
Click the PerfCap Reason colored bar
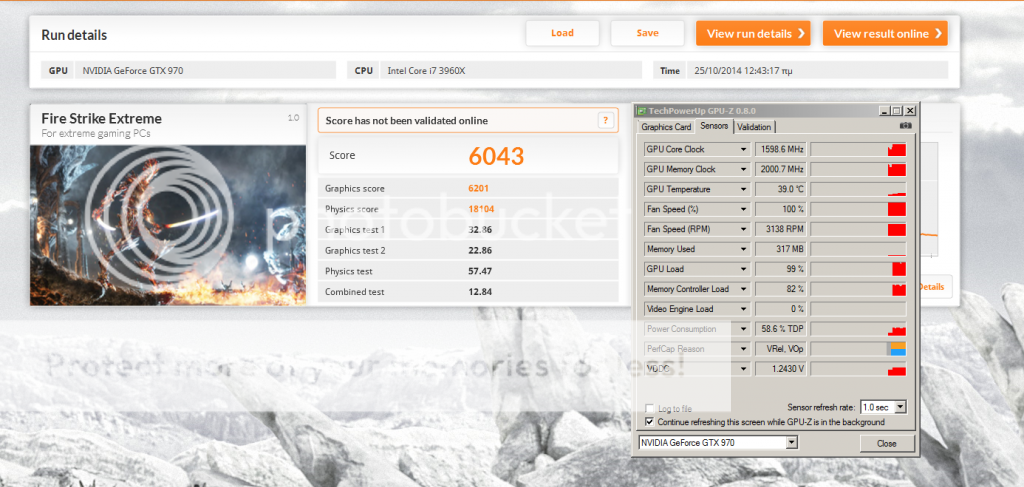[x=897, y=349]
